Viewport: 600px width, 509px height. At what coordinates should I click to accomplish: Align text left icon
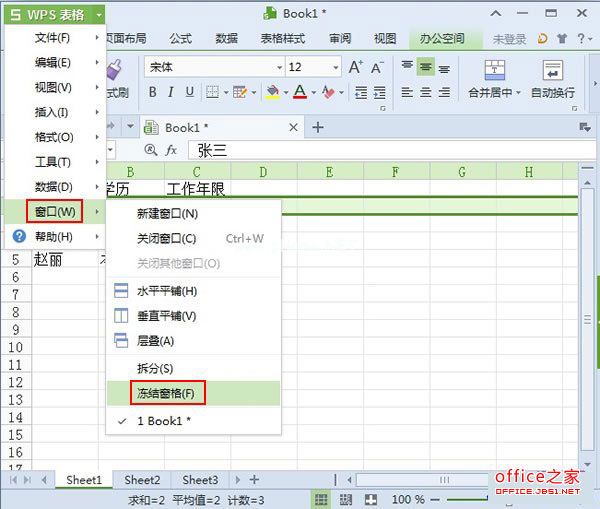(407, 92)
